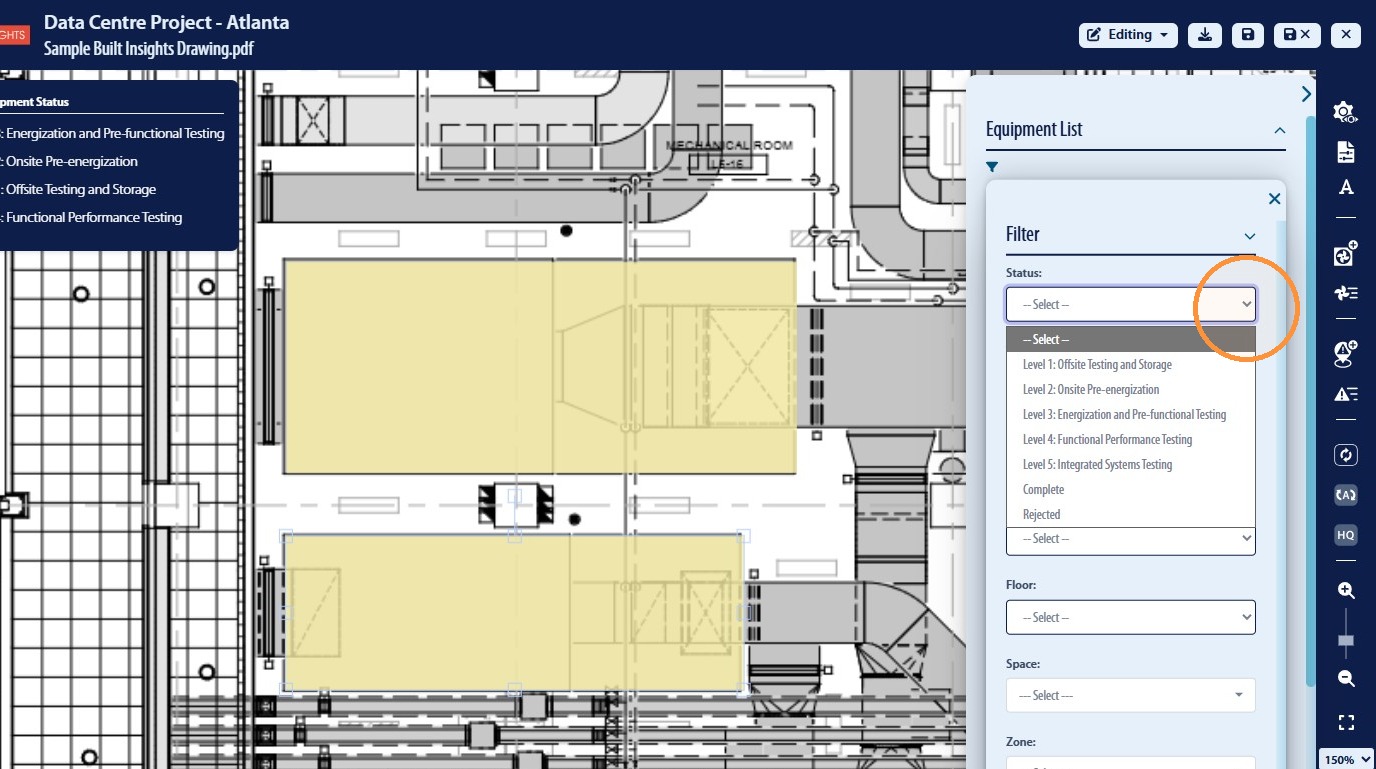1376x769 pixels.
Task: Add new equipment using fan-plus icon
Action: pyautogui.click(x=1345, y=255)
